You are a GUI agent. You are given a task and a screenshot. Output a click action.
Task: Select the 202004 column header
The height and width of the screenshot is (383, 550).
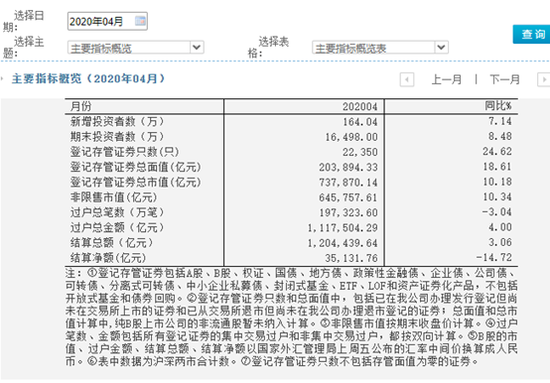coord(360,106)
